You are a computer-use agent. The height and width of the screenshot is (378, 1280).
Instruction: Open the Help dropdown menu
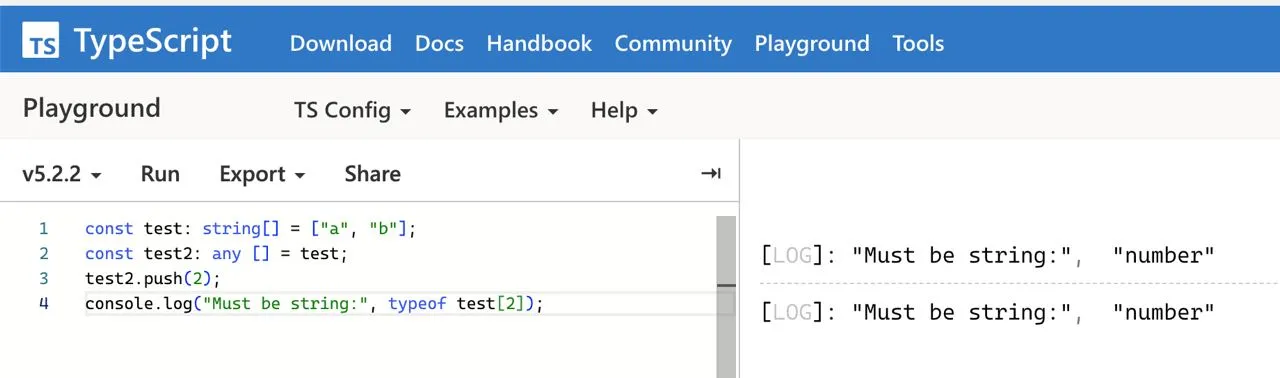(624, 110)
